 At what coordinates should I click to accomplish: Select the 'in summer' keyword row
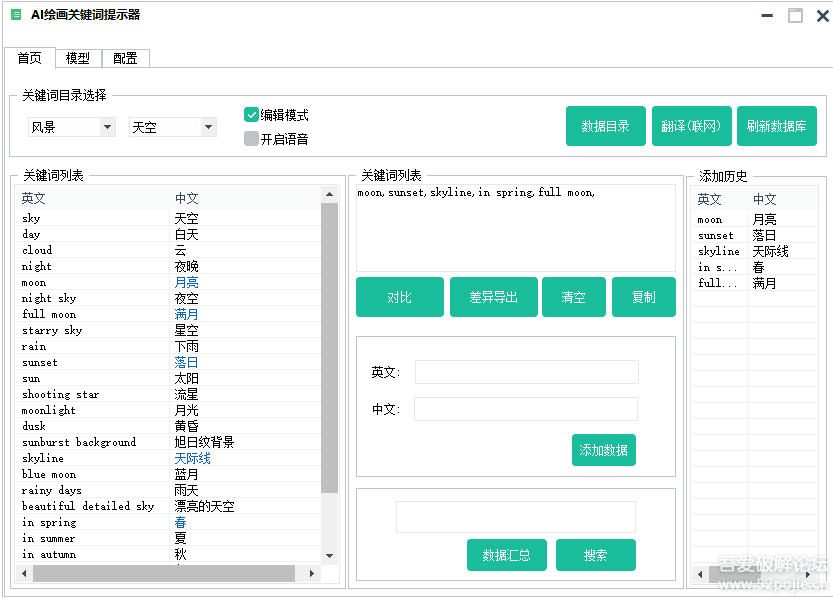click(x=169, y=538)
